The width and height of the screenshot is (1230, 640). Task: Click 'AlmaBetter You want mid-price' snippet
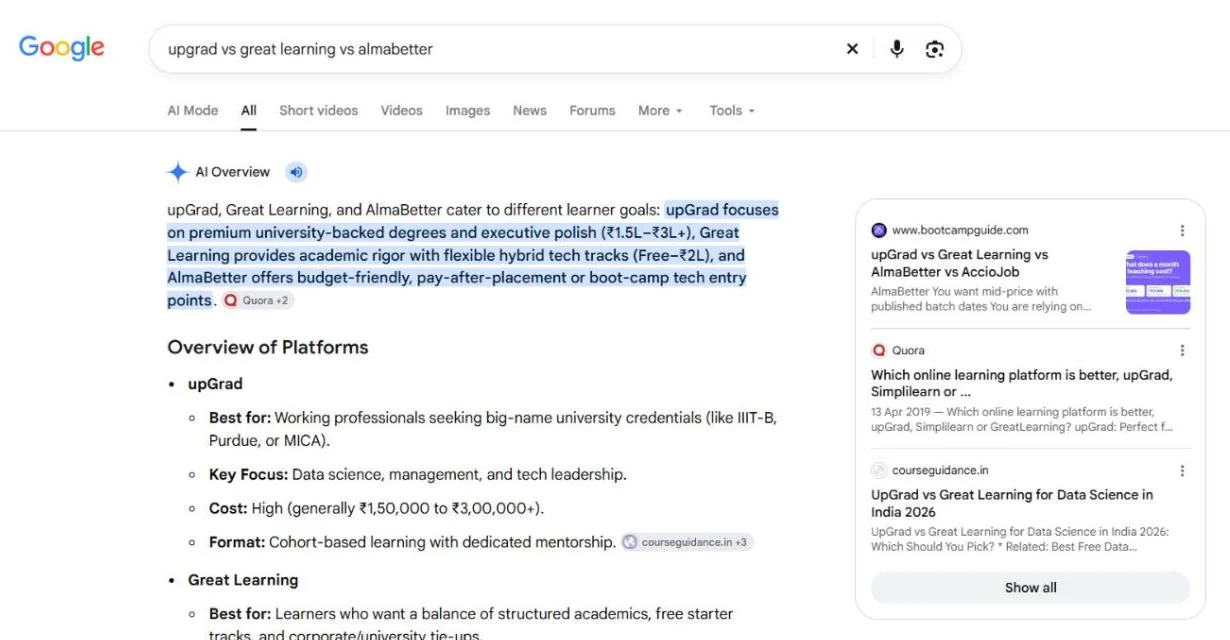click(982, 299)
